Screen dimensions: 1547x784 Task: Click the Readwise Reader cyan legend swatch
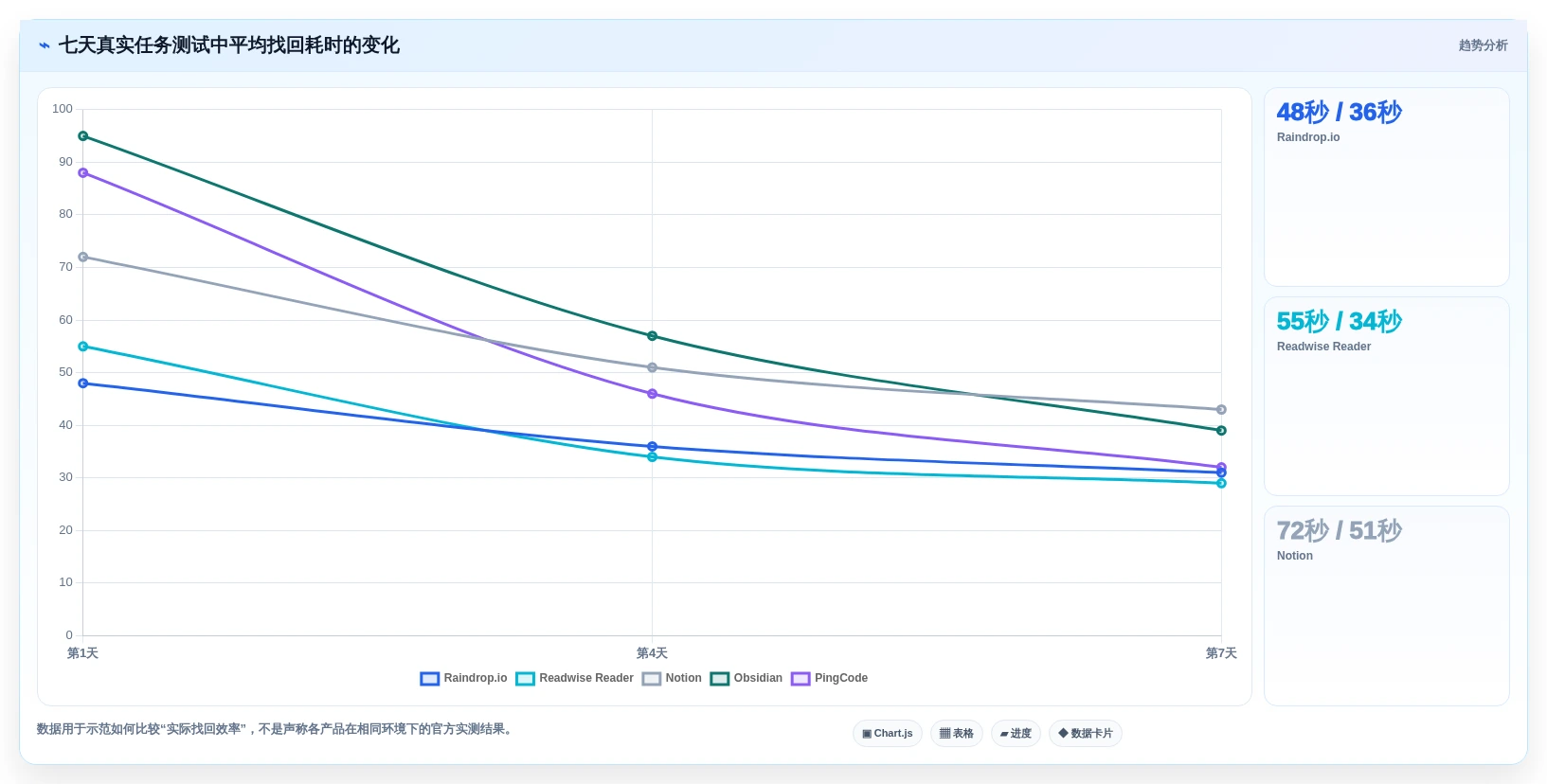click(x=526, y=678)
